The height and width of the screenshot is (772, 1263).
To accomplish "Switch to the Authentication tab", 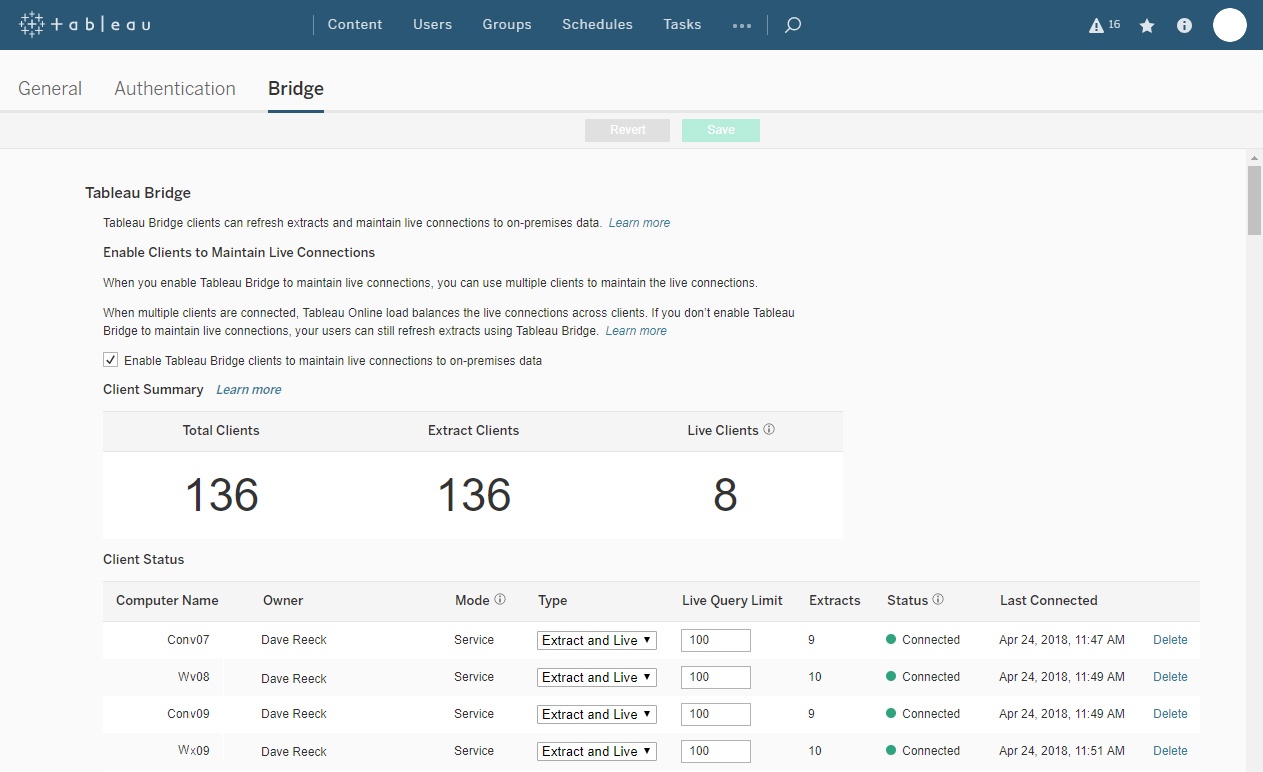I will [175, 88].
